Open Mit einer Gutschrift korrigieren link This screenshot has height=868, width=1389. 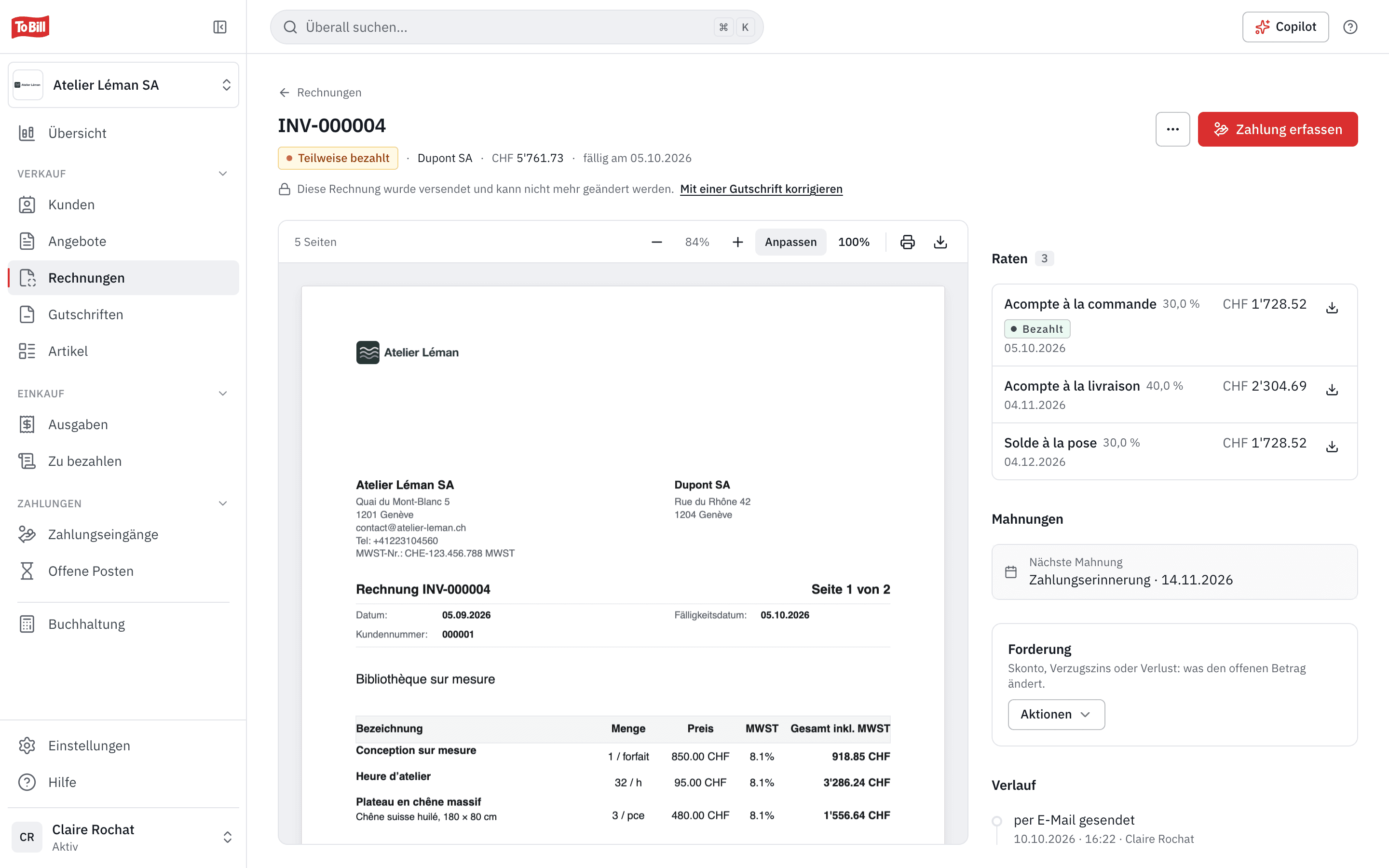(x=761, y=189)
